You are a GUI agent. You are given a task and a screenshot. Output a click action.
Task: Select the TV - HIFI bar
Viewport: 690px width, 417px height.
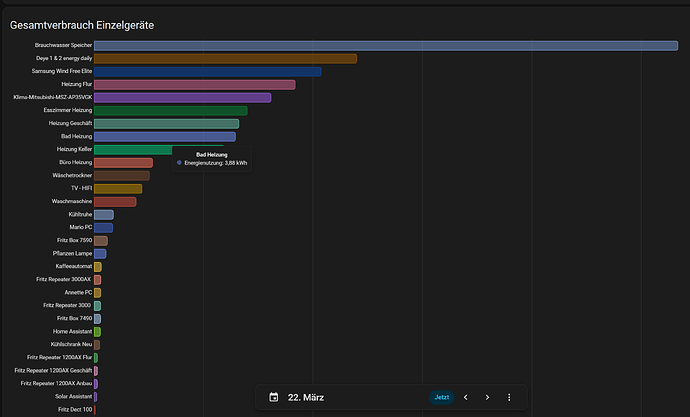[118, 189]
